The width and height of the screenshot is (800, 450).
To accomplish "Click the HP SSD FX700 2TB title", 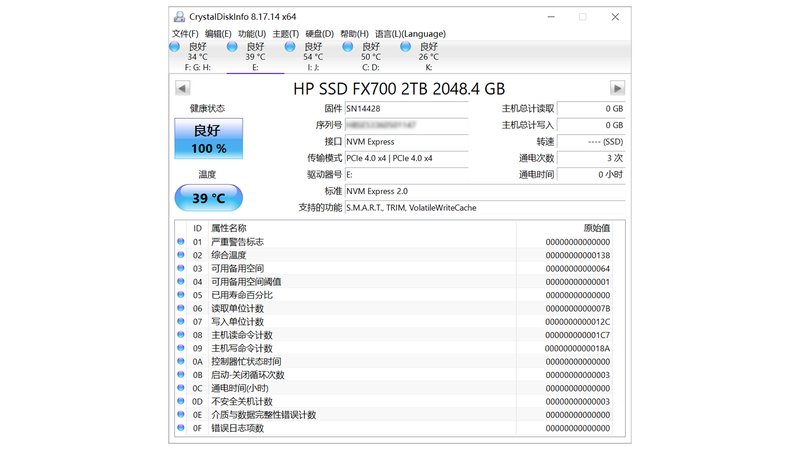I will pos(399,89).
